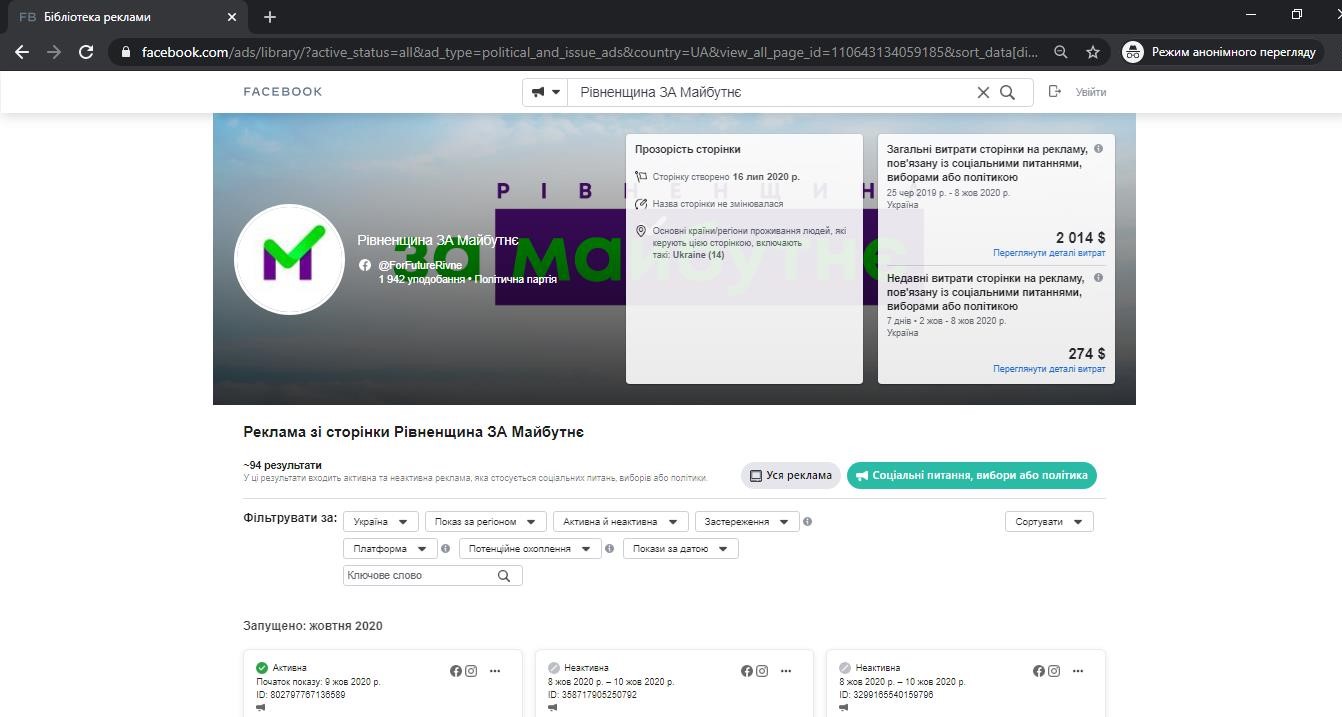Close the Бібліотека реклами tab
This screenshot has height=717, width=1342.
[x=232, y=17]
